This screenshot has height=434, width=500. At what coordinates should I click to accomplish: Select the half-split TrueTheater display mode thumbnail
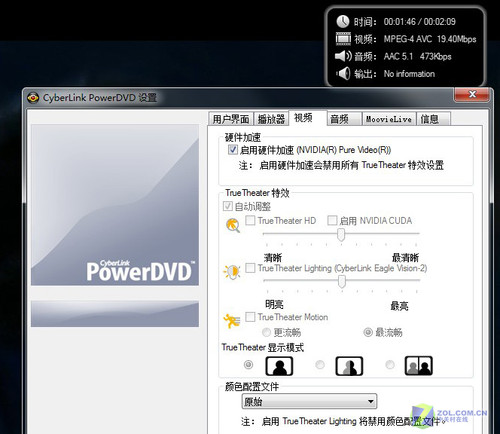[x=349, y=366]
